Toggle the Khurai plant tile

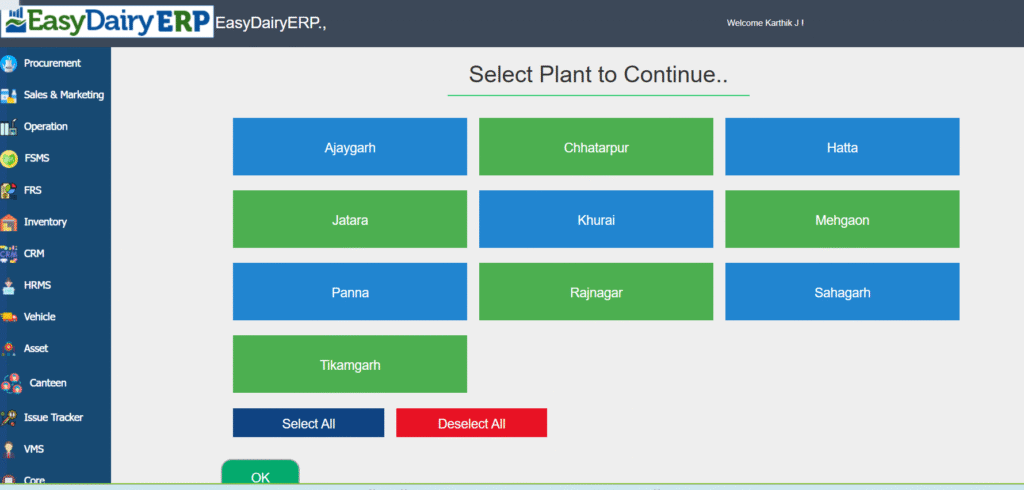pos(595,219)
